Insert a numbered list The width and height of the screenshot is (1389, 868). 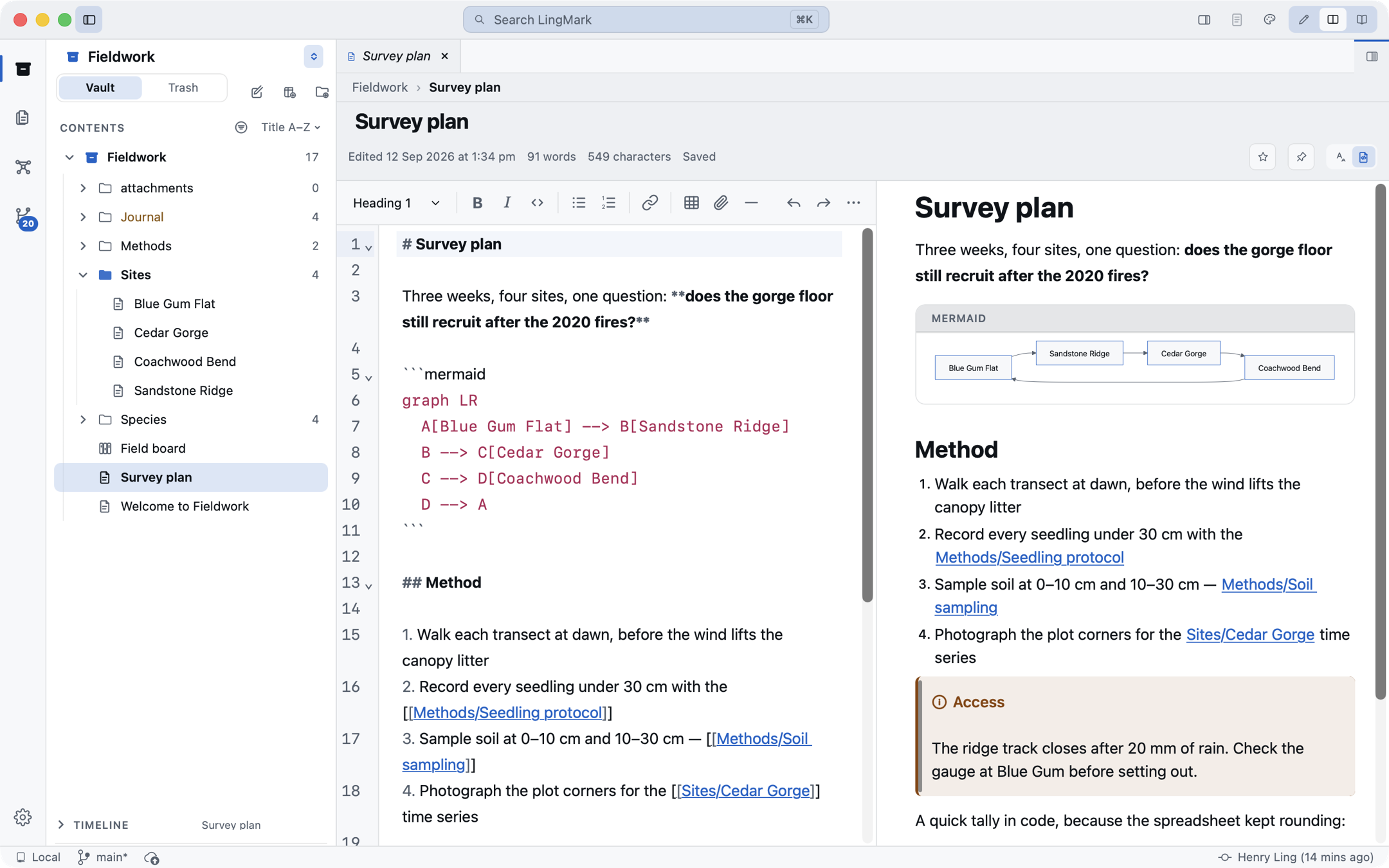coord(608,203)
